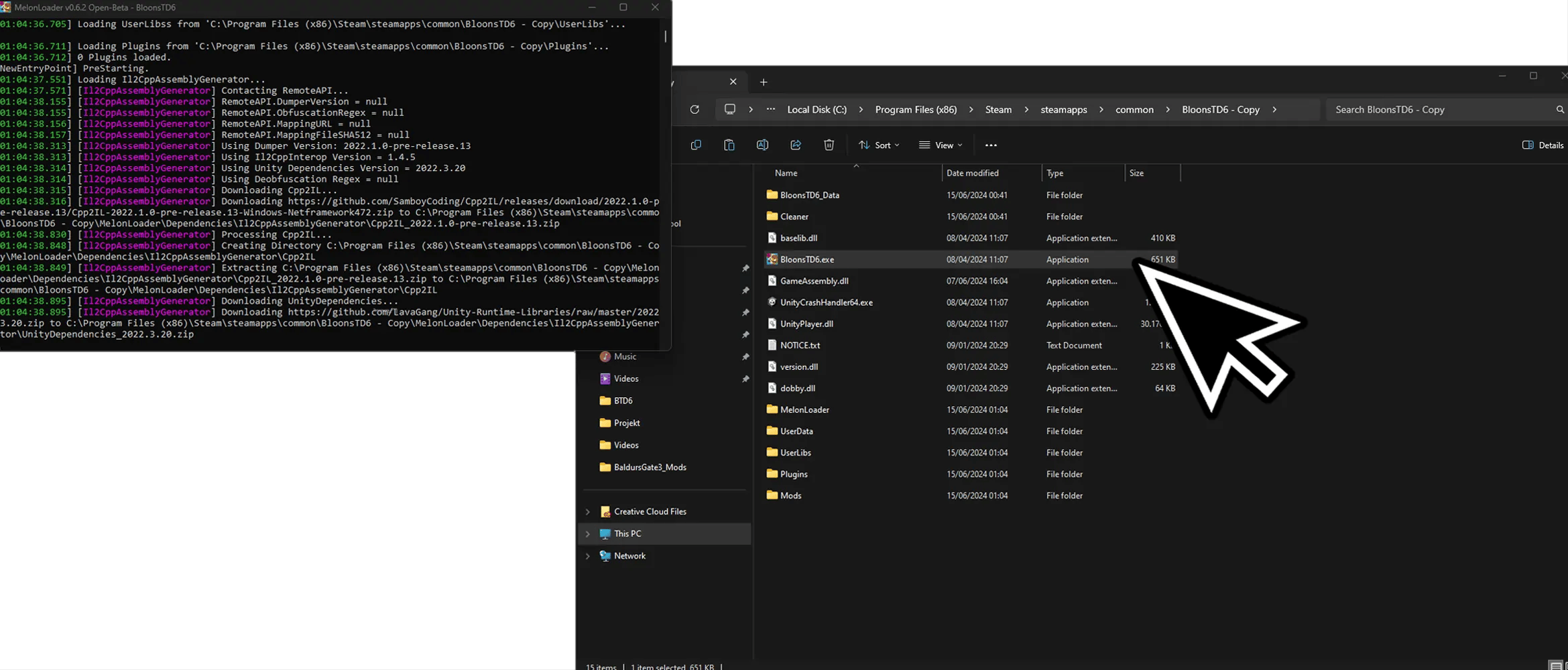Select dobby.dll file
Viewport: 1568px width, 670px height.
coord(797,388)
